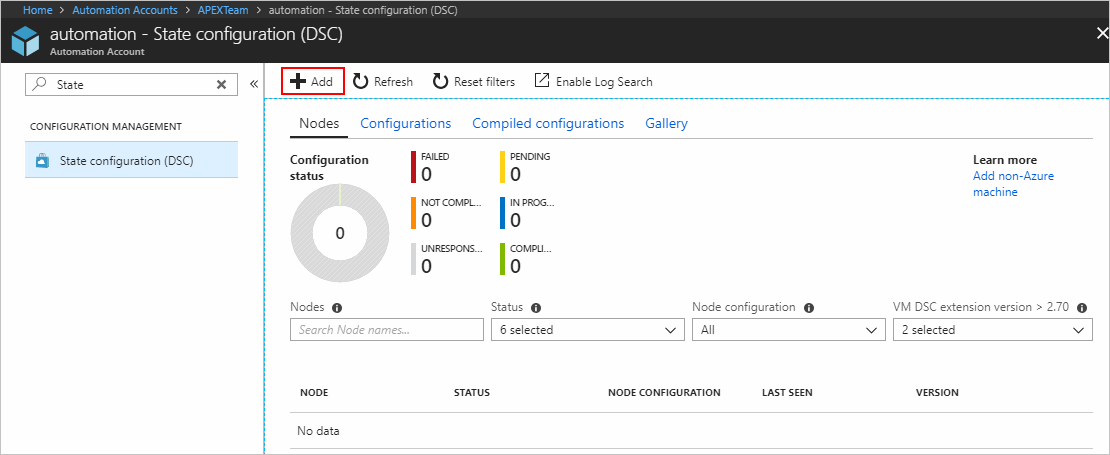Open the Compiled configurations tab
Screen dimensions: 1110x455
click(x=548, y=123)
